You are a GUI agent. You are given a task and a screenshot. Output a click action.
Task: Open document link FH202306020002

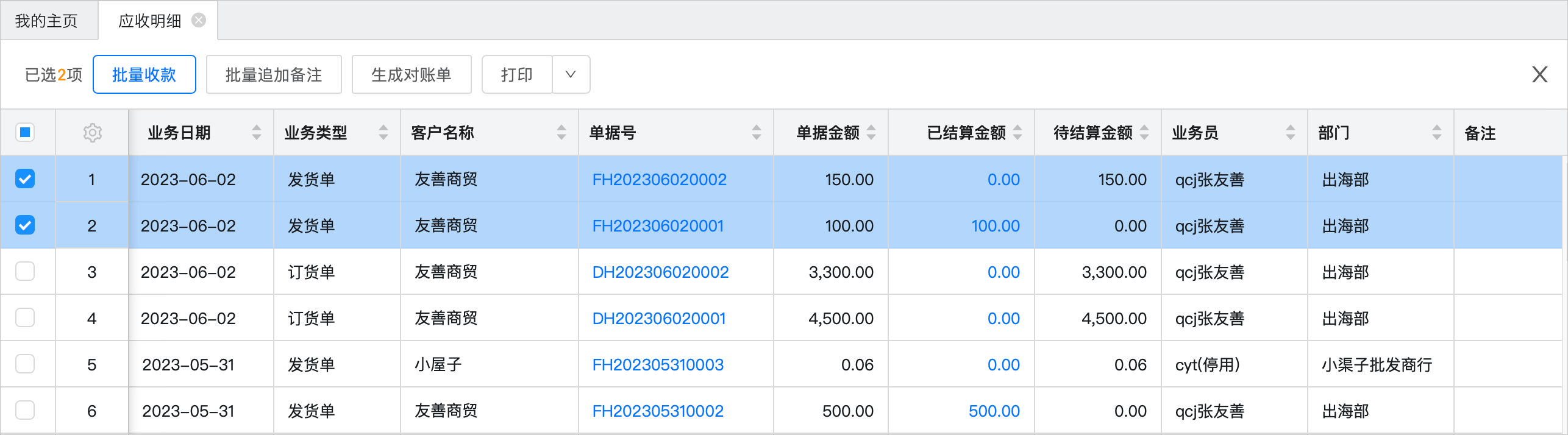click(659, 180)
